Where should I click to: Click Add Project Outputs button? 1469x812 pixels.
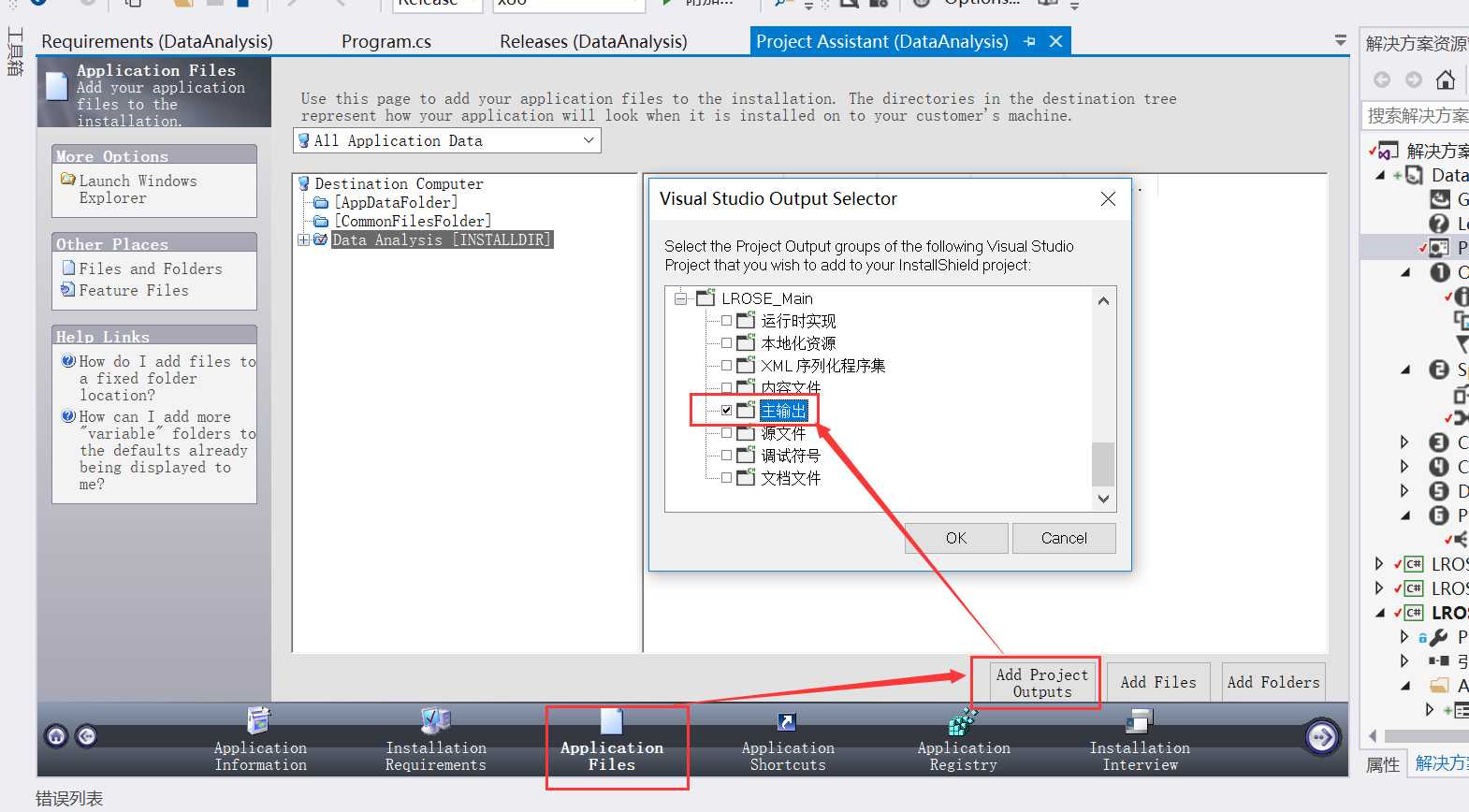(x=1042, y=683)
